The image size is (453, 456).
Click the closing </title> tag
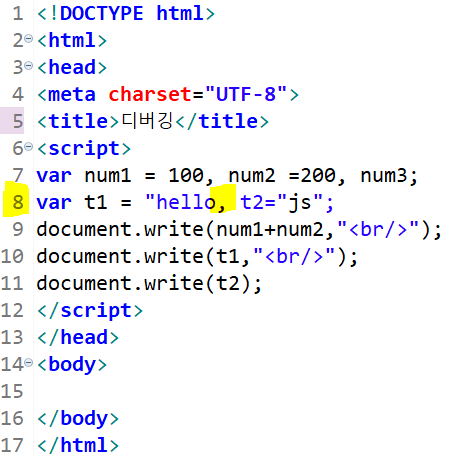pyautogui.click(x=222, y=121)
